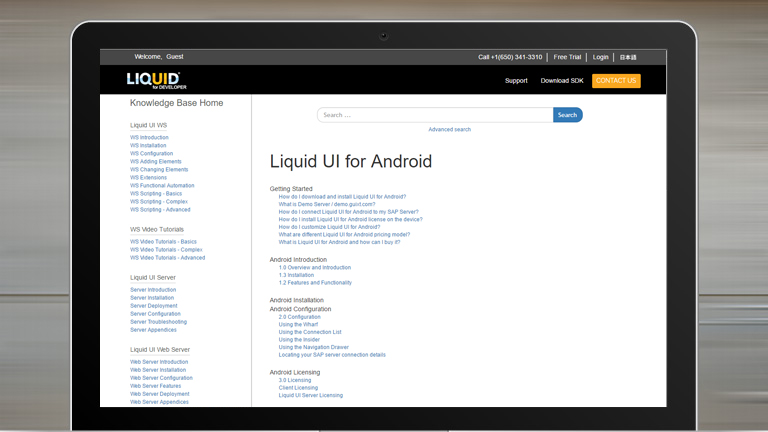The image size is (768, 432).
Task: Open the Support menu item
Action: [x=516, y=81]
